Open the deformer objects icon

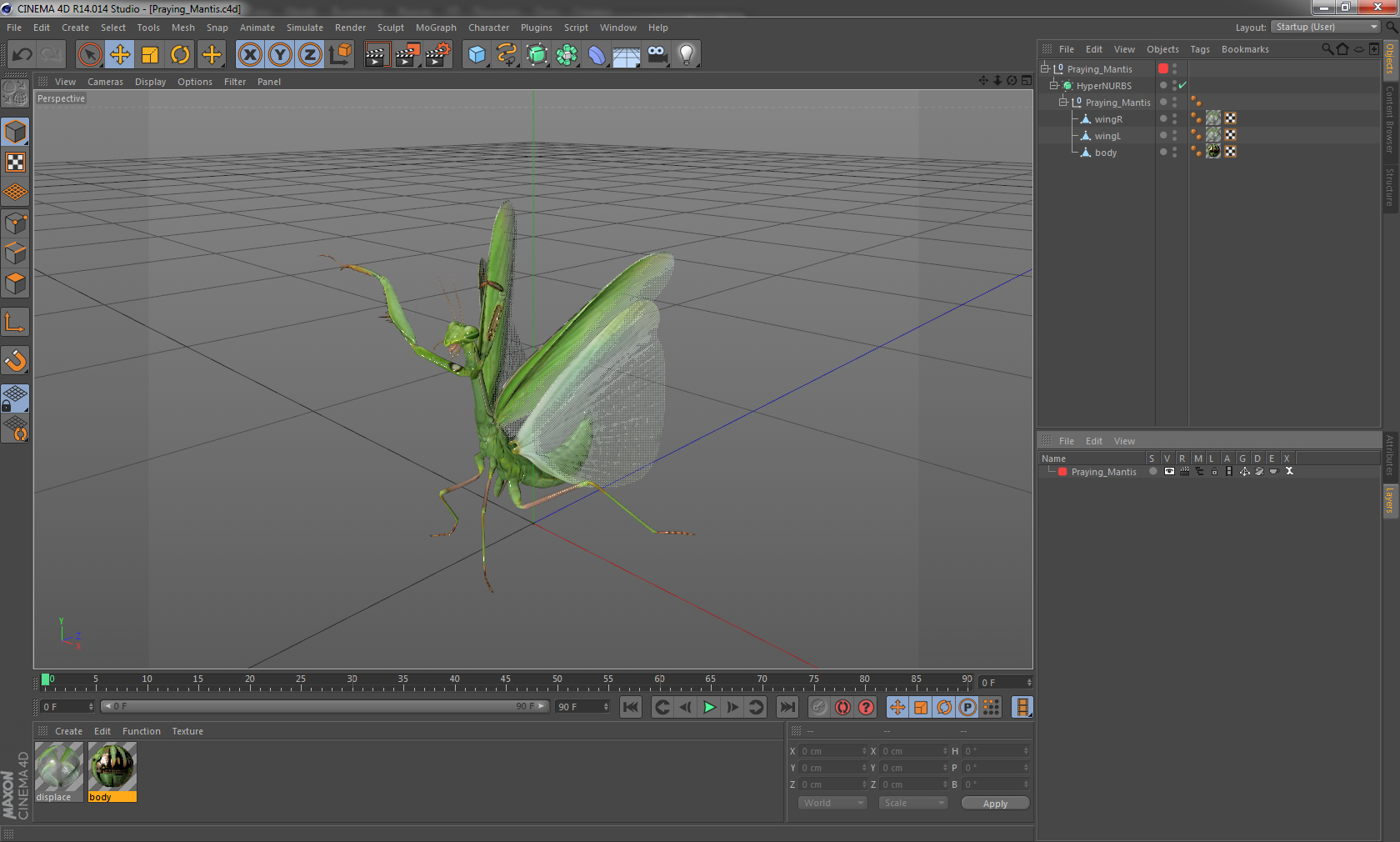coord(597,55)
